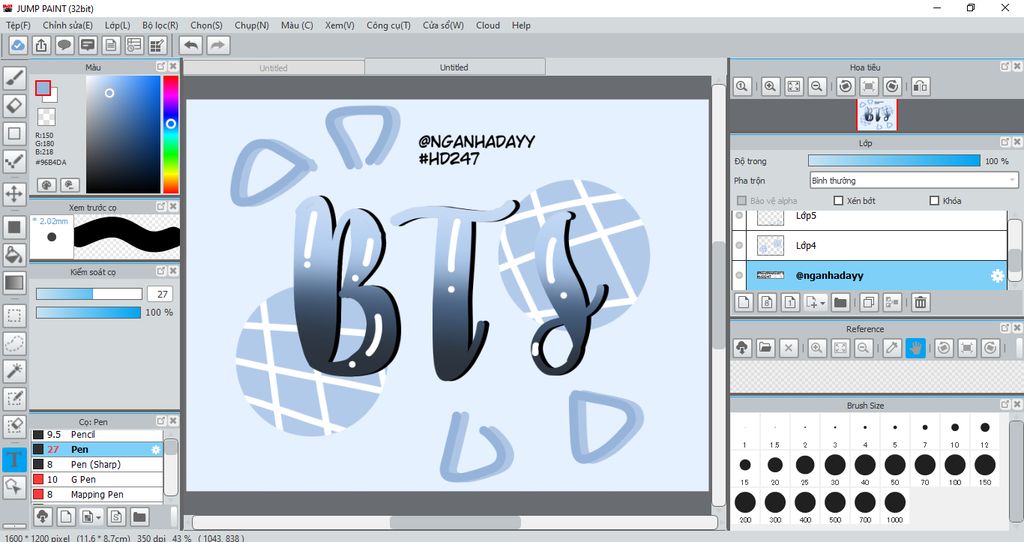Open color palette button in Màu panel
Image resolution: width=1024 pixels, height=542 pixels.
click(x=46, y=185)
